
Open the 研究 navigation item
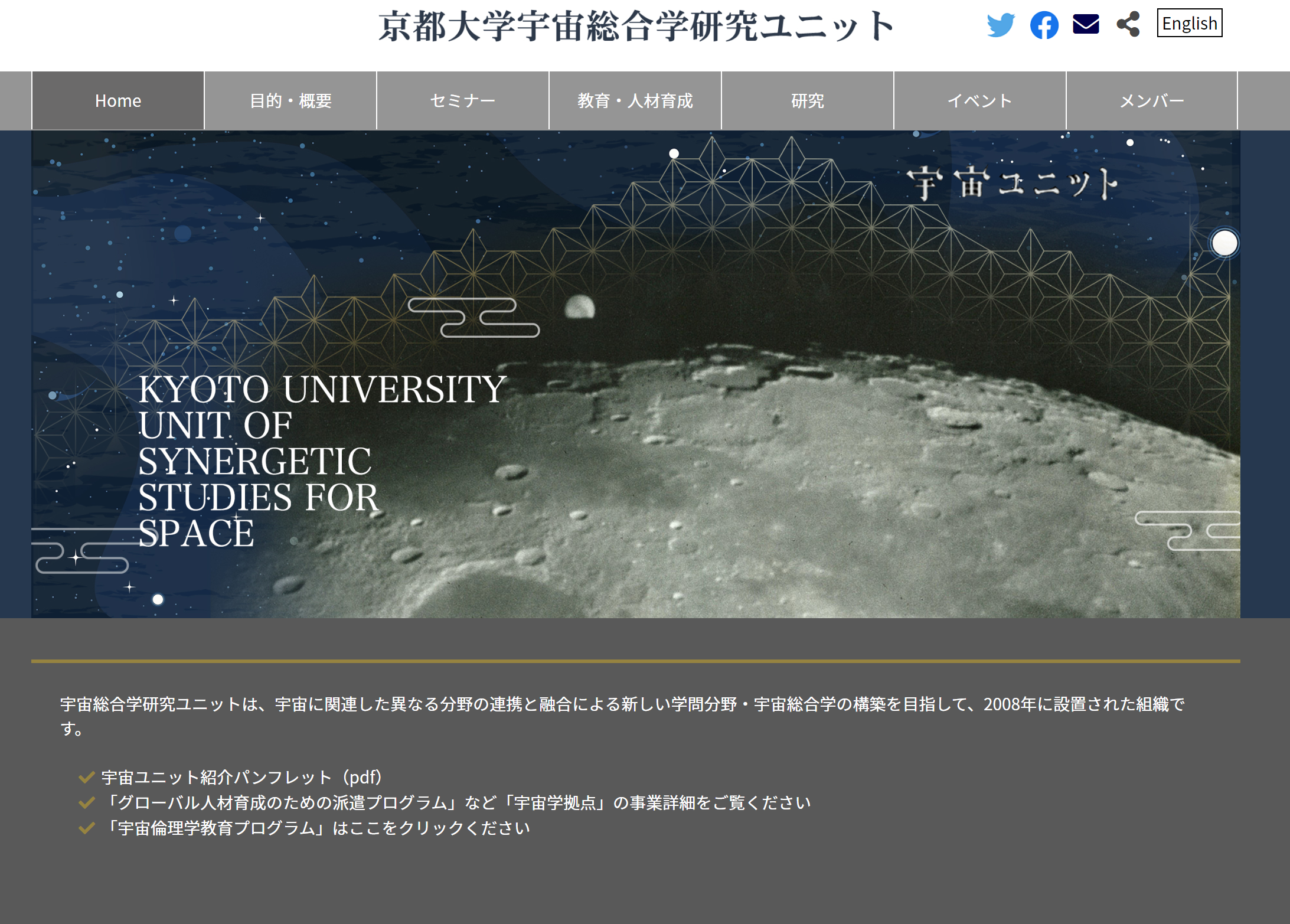point(808,100)
